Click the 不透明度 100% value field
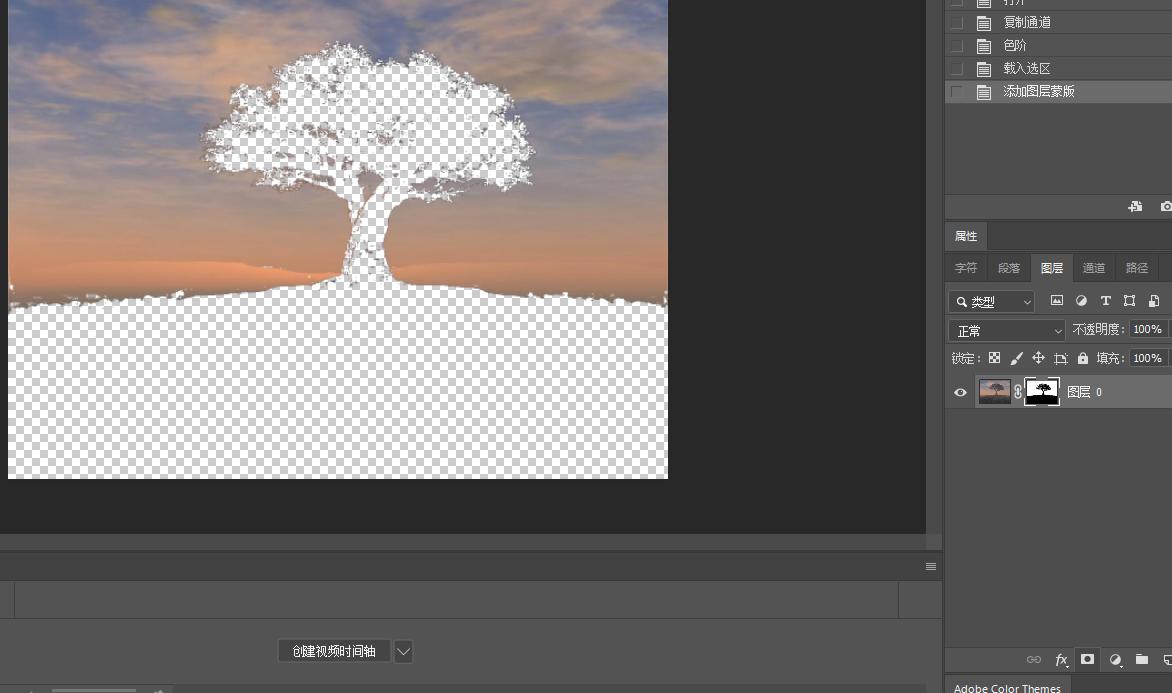1172x693 pixels. coord(1147,329)
